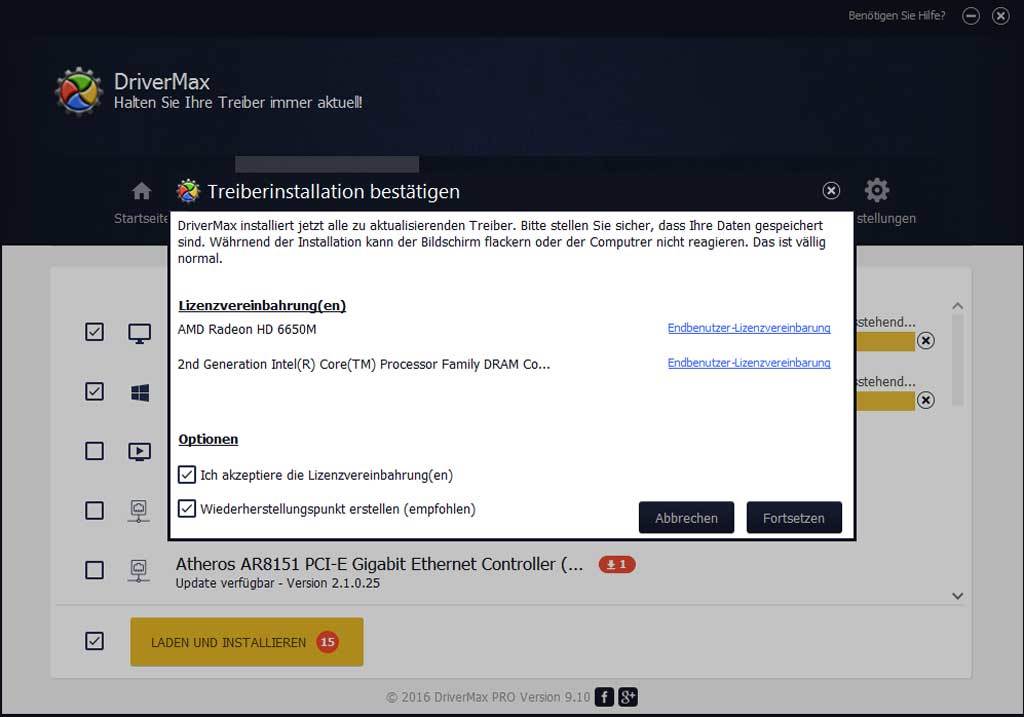Image resolution: width=1024 pixels, height=717 pixels.
Task: Click the media player device icon
Action: pos(139,452)
